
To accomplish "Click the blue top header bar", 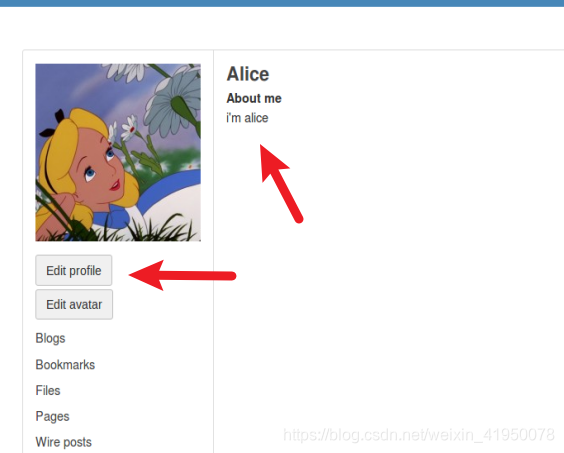I will 282,3.
